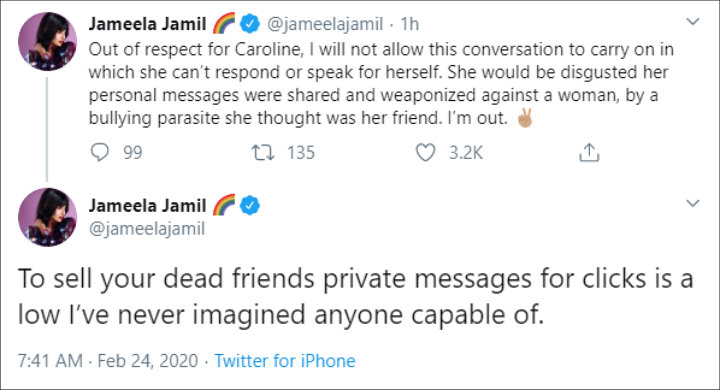Click verified badge on second tweet
The width and height of the screenshot is (720, 390).
point(250,205)
